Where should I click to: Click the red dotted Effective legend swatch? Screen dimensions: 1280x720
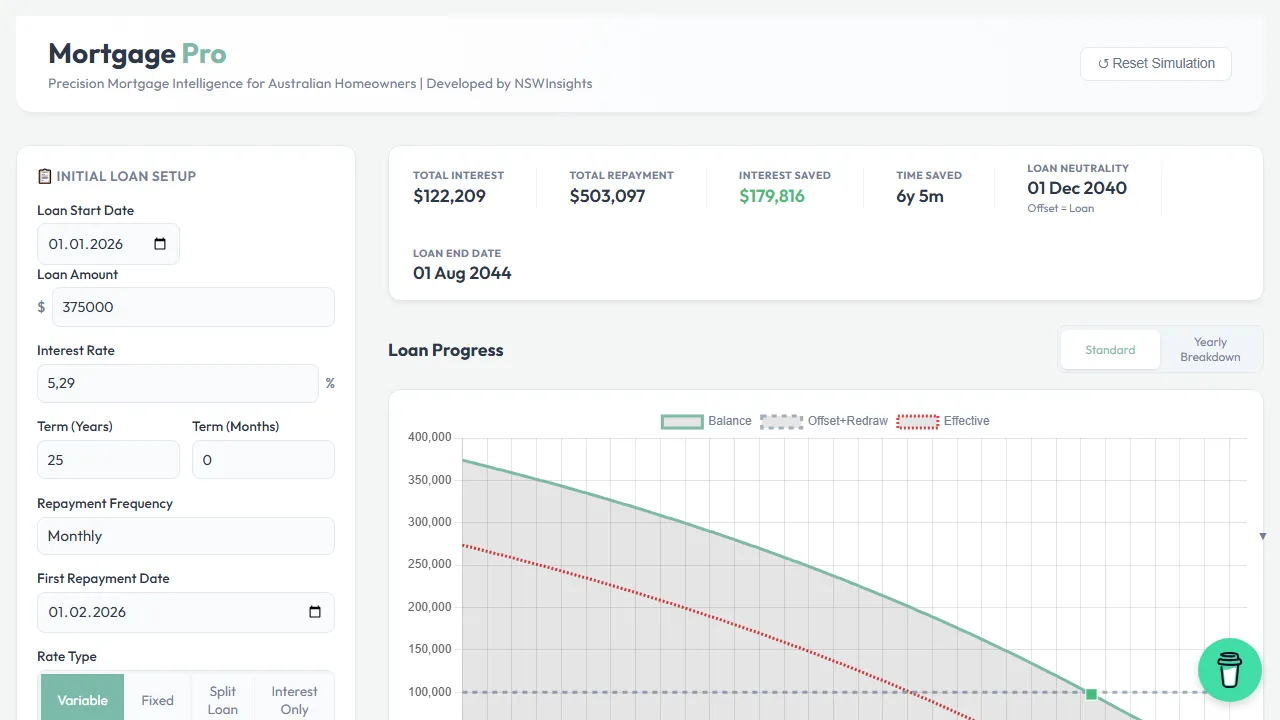click(x=917, y=421)
